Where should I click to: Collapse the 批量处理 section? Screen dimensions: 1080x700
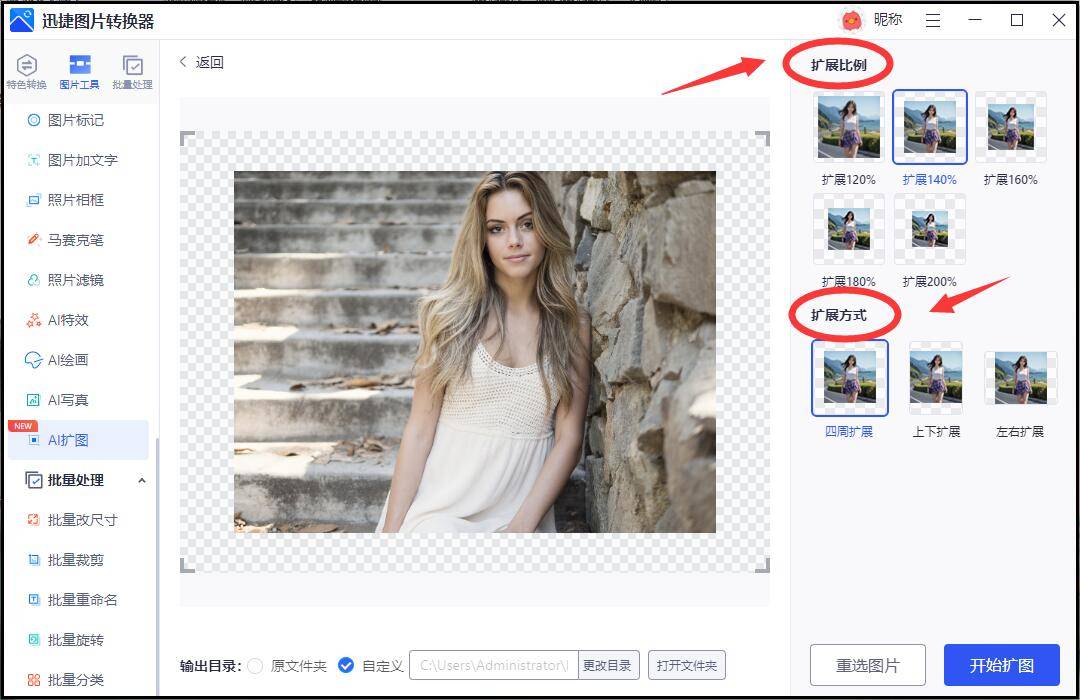pyautogui.click(x=141, y=480)
